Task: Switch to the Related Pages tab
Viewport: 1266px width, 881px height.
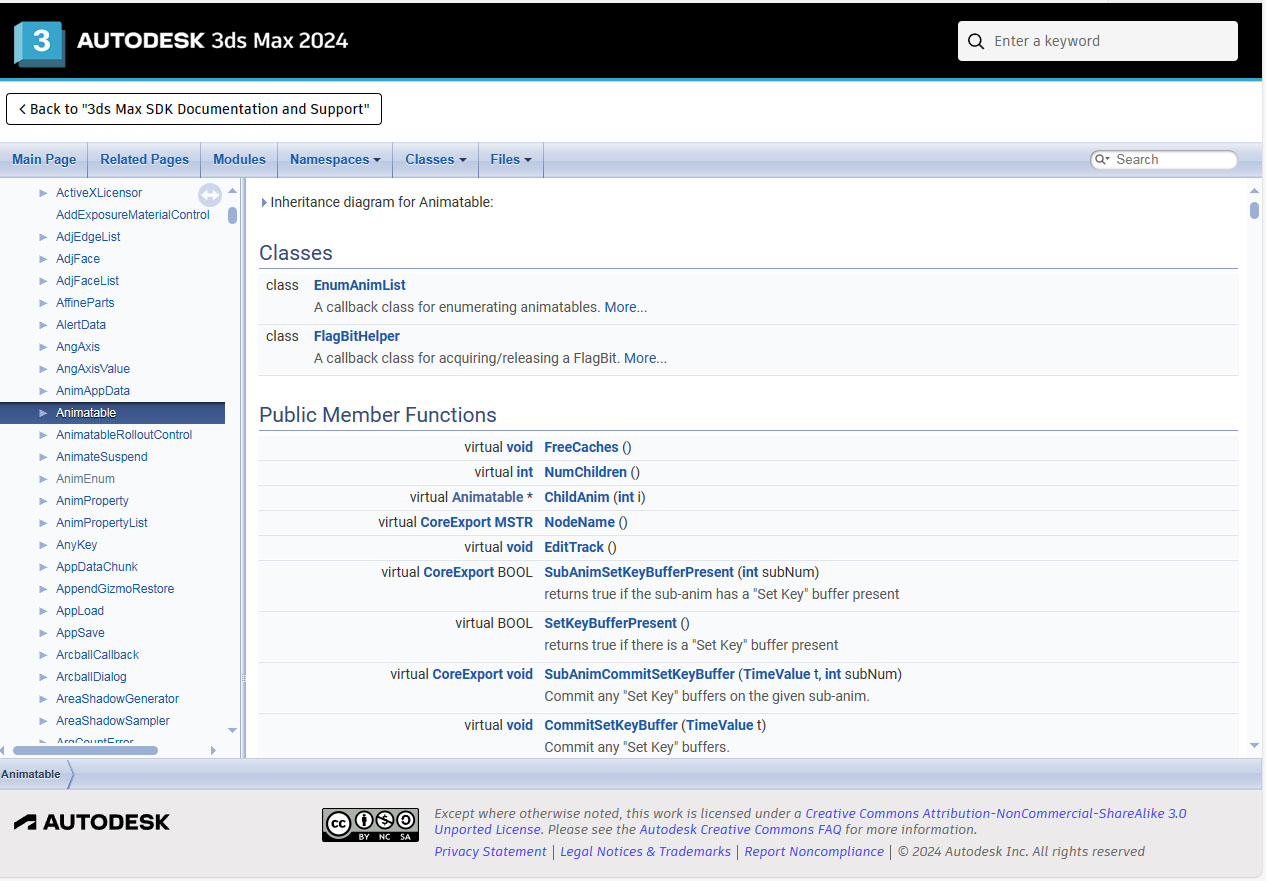Action: (144, 159)
